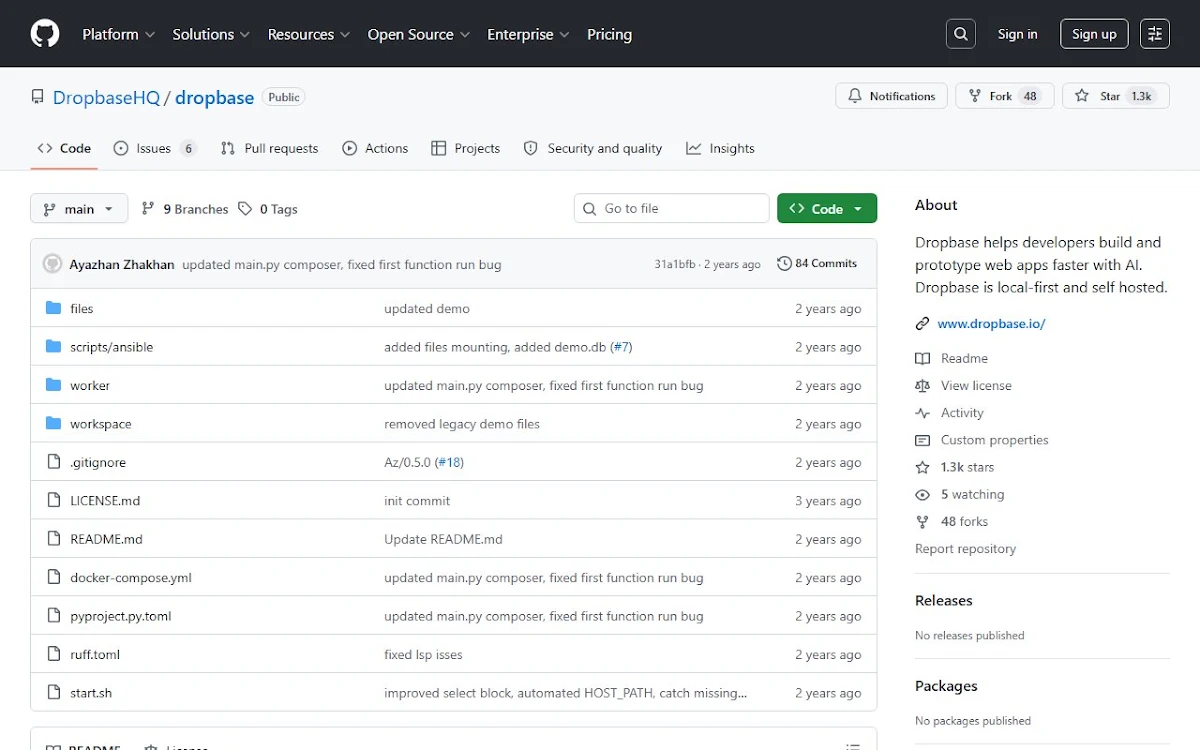Click the workspace folder icon

click(x=54, y=424)
